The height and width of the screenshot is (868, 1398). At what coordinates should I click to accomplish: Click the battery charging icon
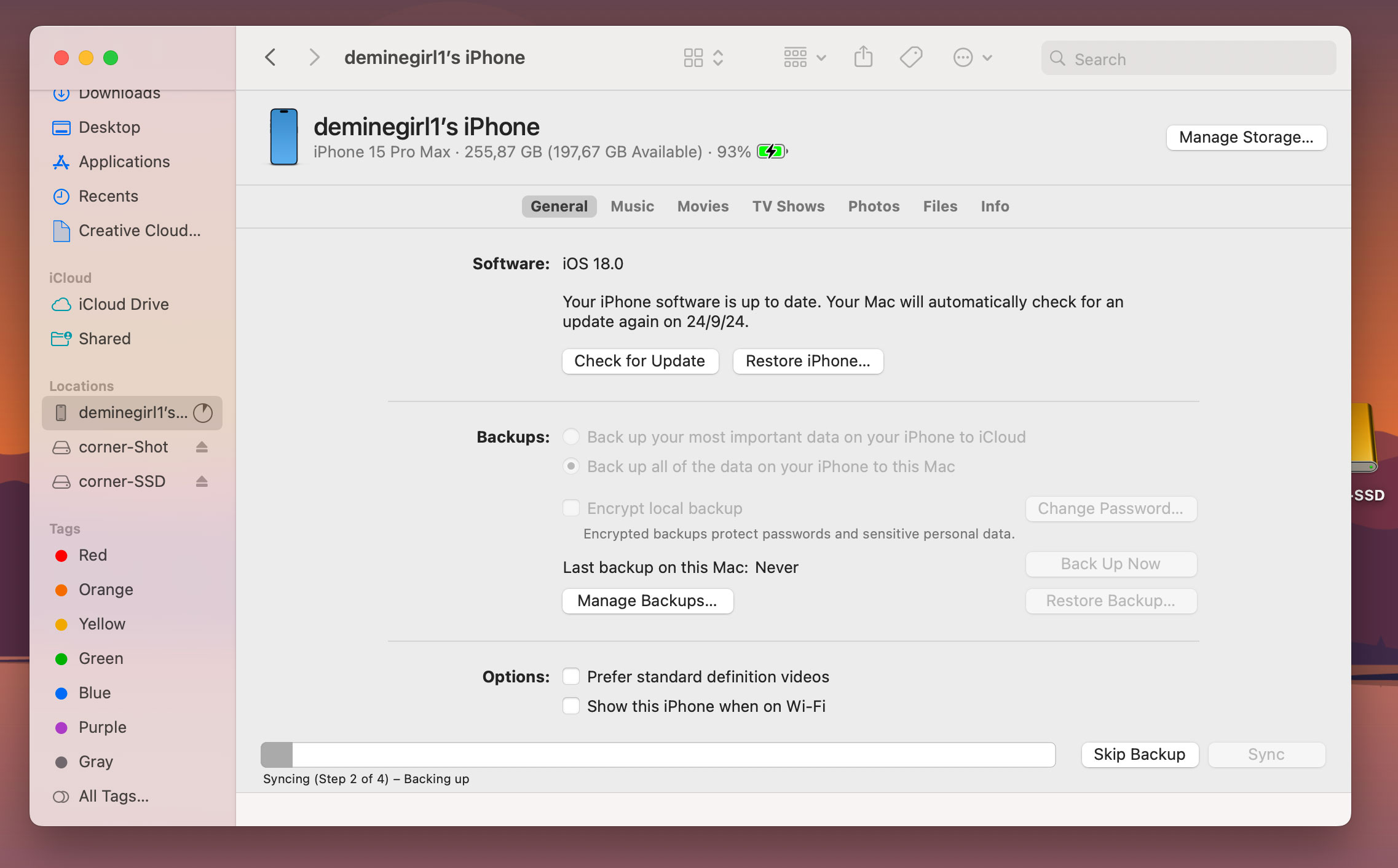[x=772, y=151]
